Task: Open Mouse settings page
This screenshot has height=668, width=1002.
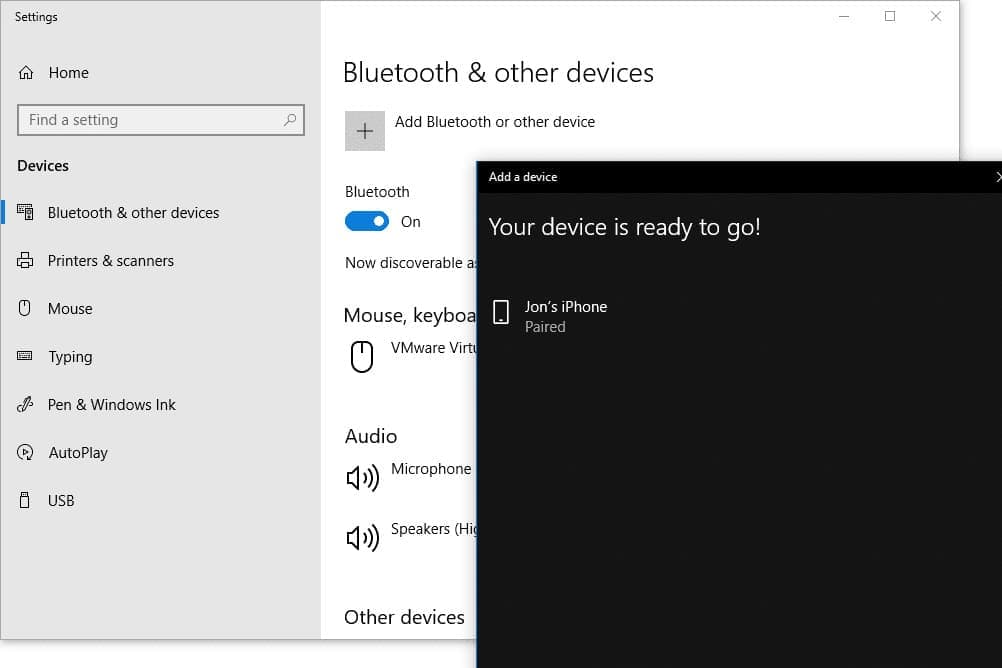Action: tap(161, 309)
